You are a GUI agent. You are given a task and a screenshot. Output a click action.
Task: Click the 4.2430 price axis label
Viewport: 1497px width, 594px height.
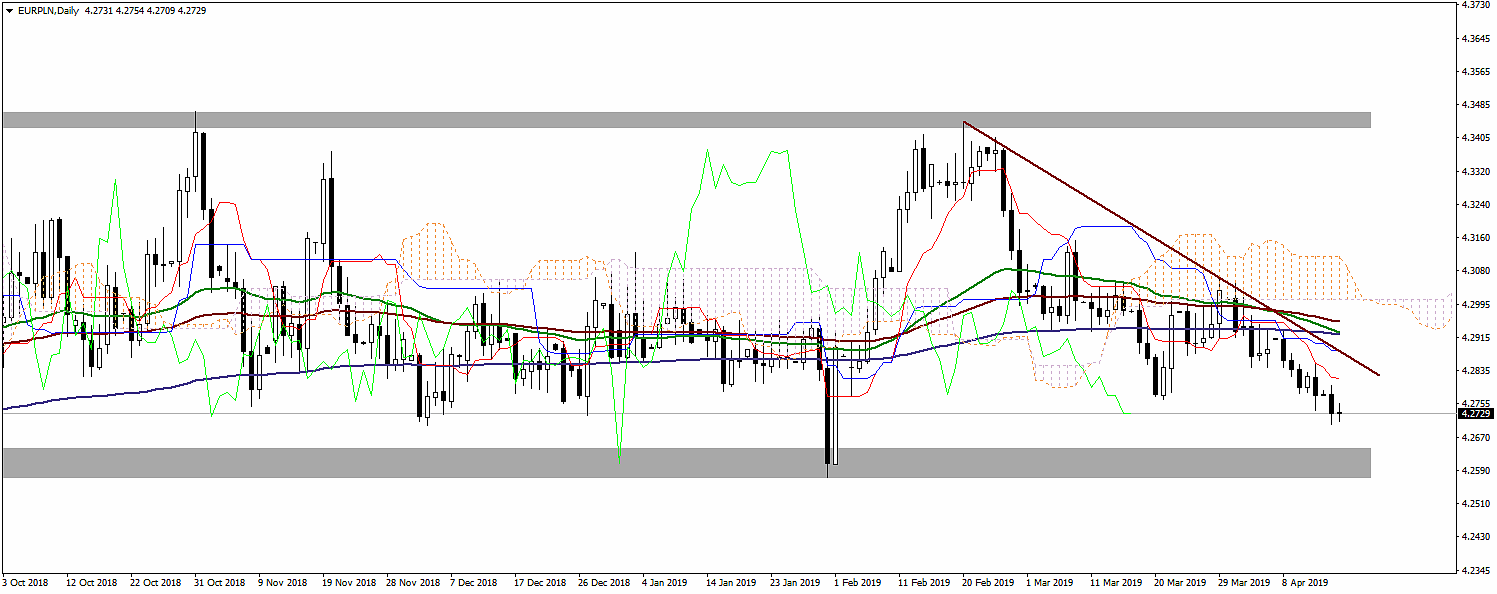pyautogui.click(x=1476, y=538)
